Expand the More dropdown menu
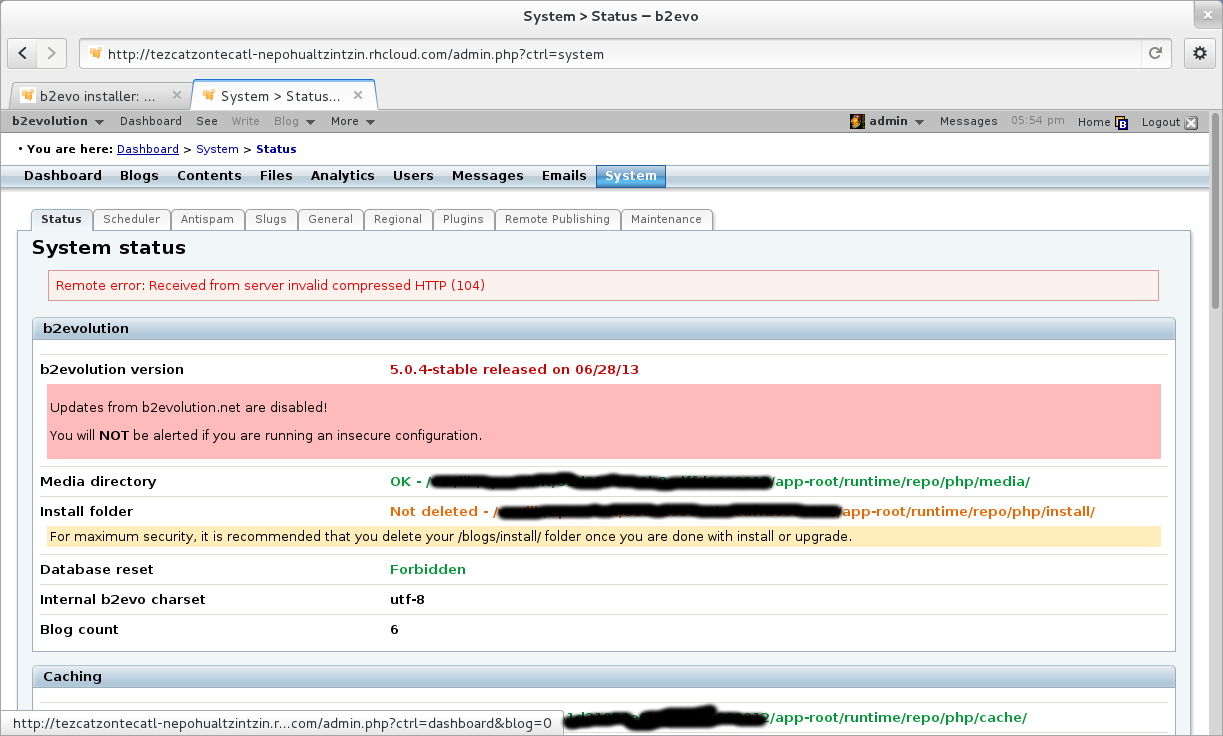The height and width of the screenshot is (736, 1223). 353,121
